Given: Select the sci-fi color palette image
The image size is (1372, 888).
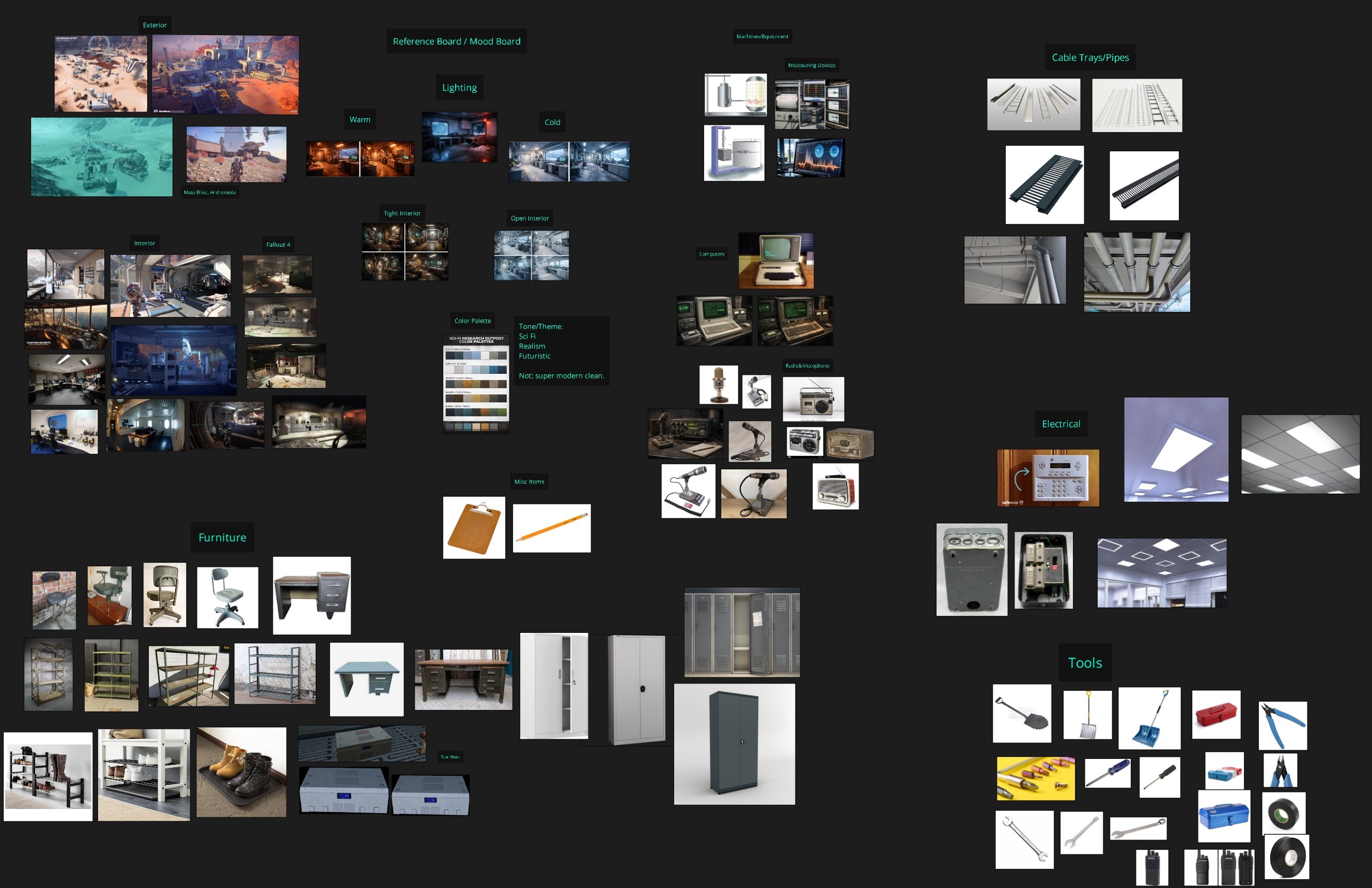Looking at the screenshot, I should (x=476, y=383).
